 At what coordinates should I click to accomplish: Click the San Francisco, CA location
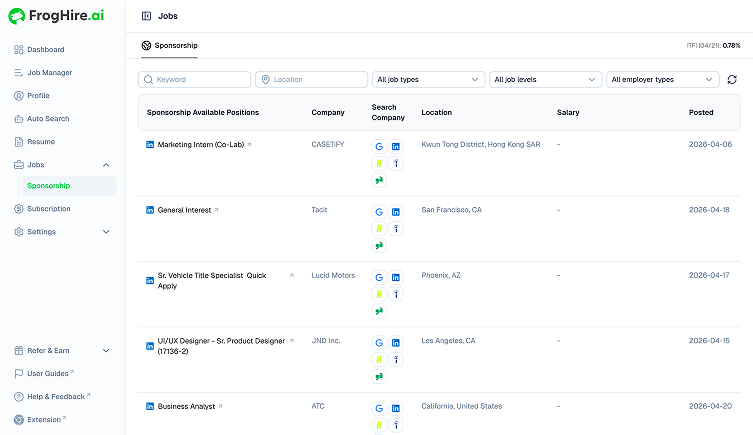451,210
